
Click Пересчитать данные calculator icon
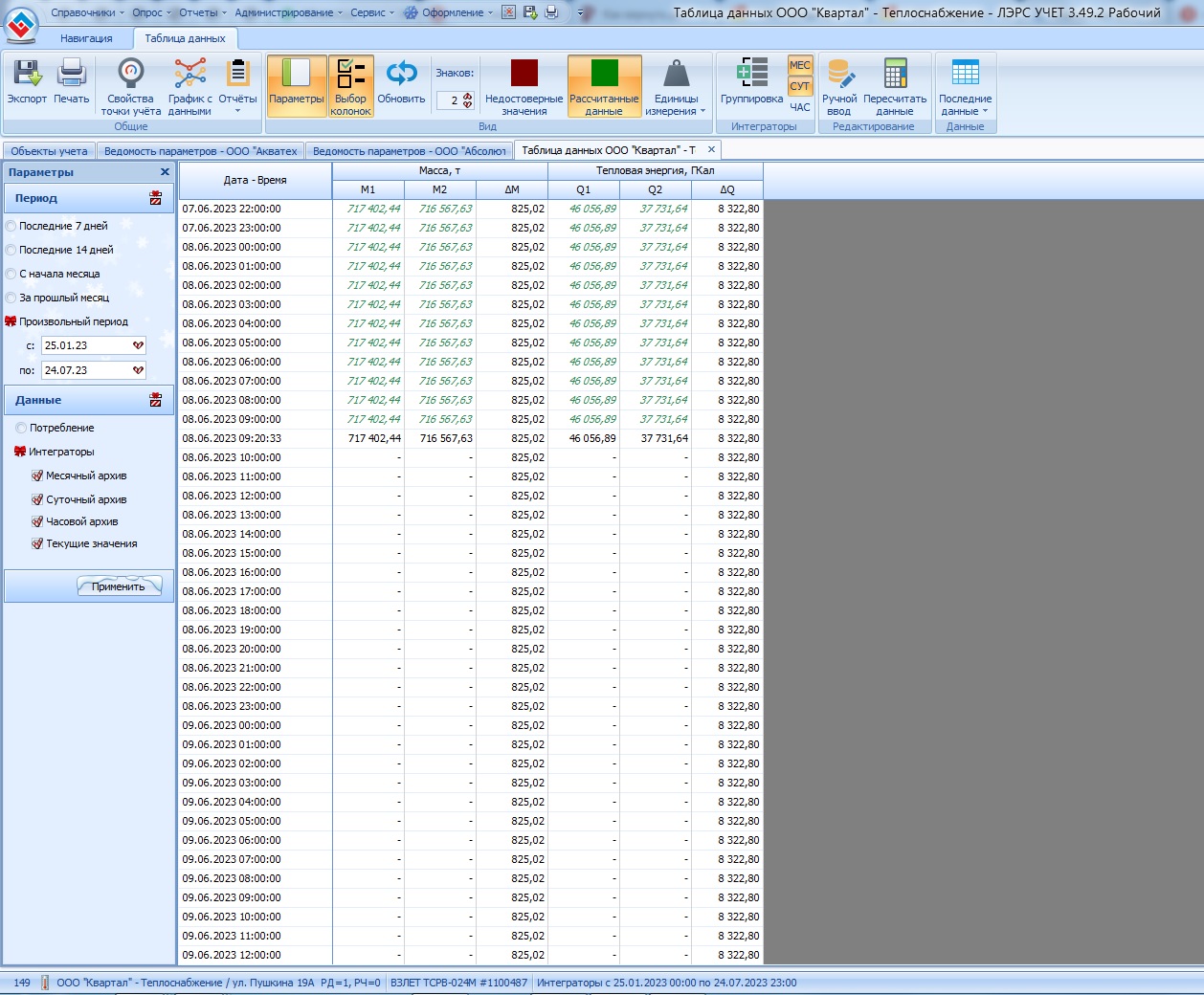point(895,75)
